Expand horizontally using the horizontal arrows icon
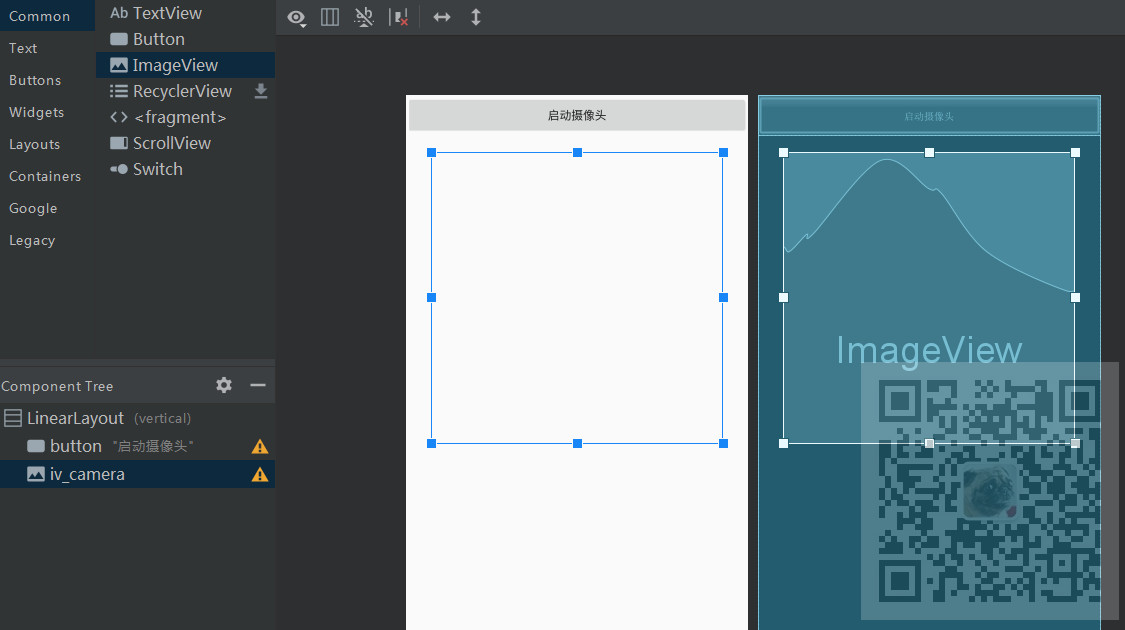 coord(442,17)
